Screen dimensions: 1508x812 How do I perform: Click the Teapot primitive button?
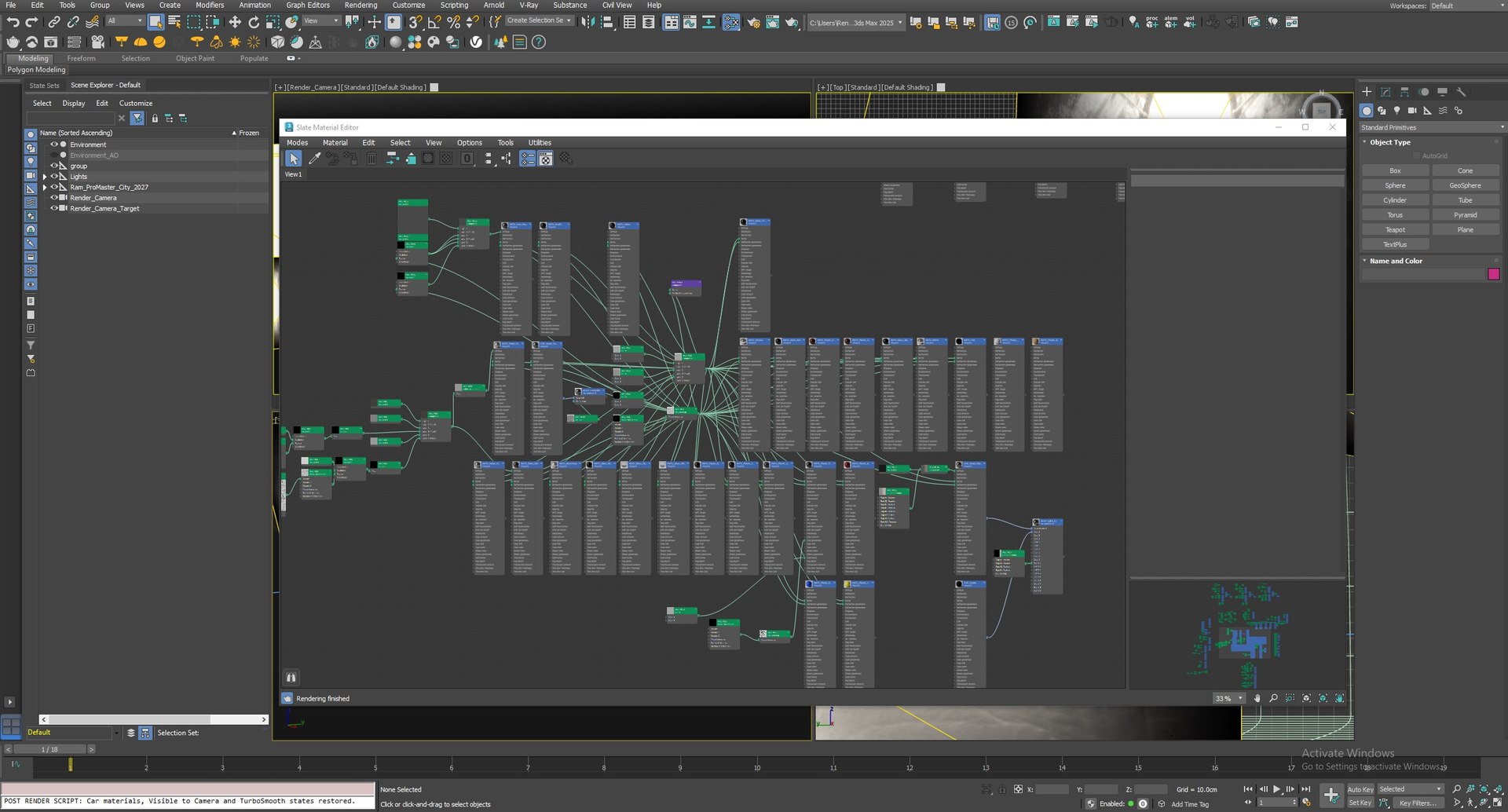pyautogui.click(x=1395, y=230)
